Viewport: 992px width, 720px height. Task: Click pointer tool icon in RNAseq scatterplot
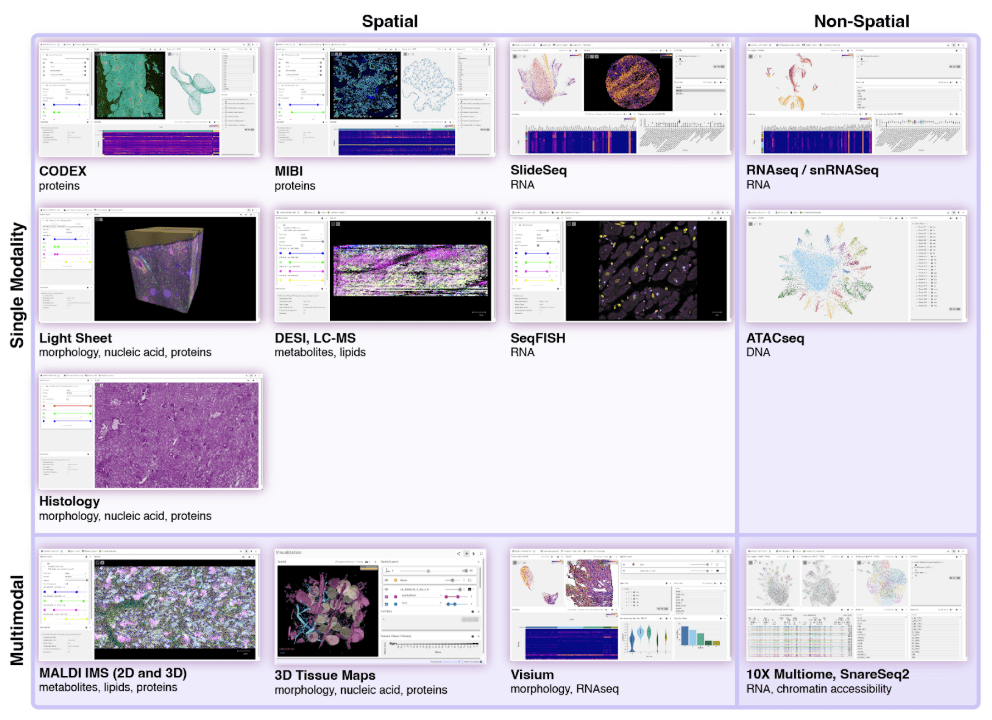point(754,57)
